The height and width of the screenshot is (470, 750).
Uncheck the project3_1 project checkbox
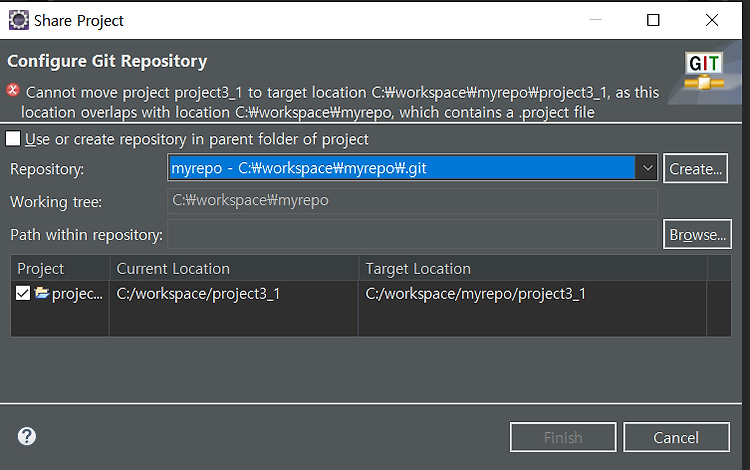tap(23, 293)
